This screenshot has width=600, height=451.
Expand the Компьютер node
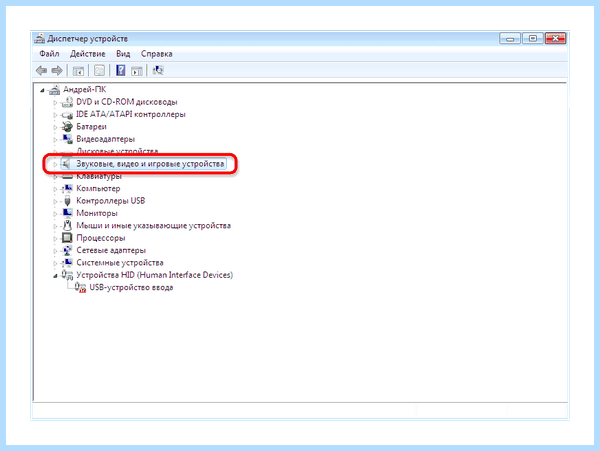click(x=55, y=189)
